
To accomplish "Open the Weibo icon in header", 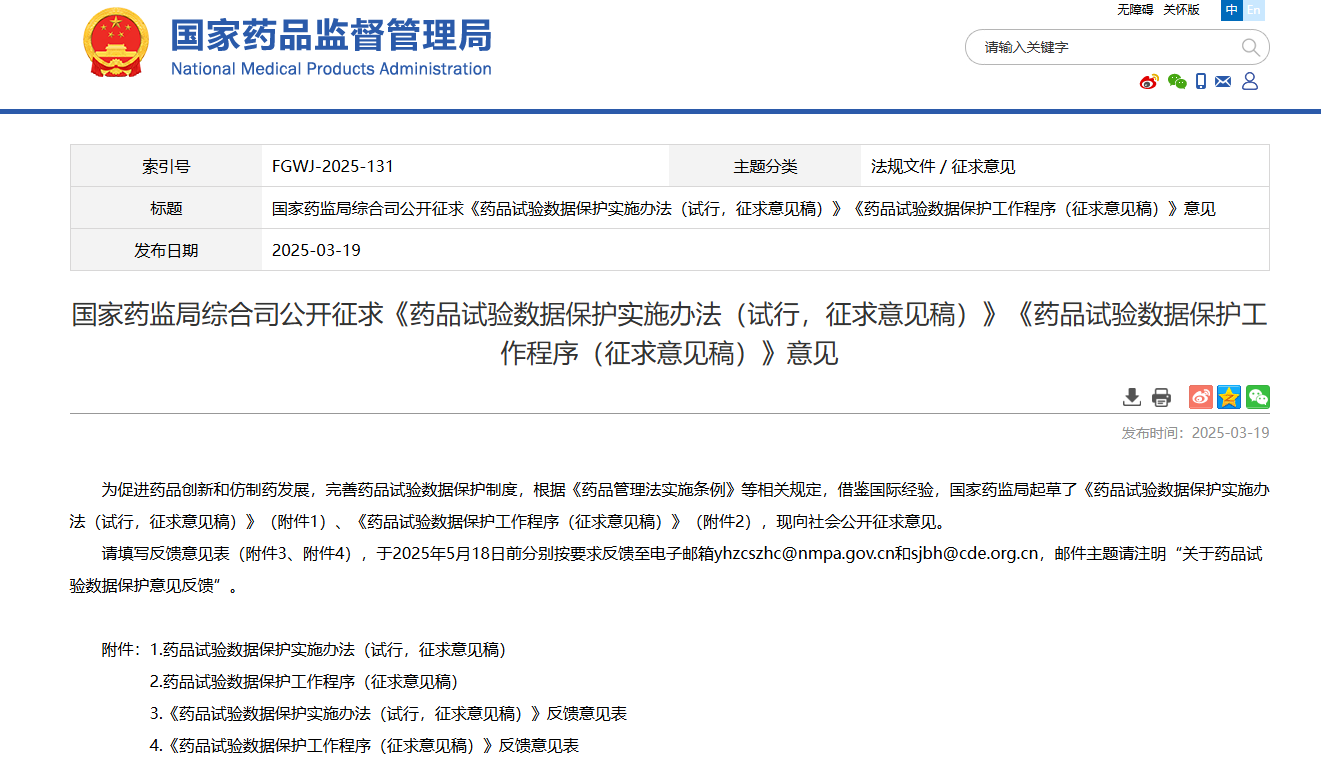I will pos(1149,82).
